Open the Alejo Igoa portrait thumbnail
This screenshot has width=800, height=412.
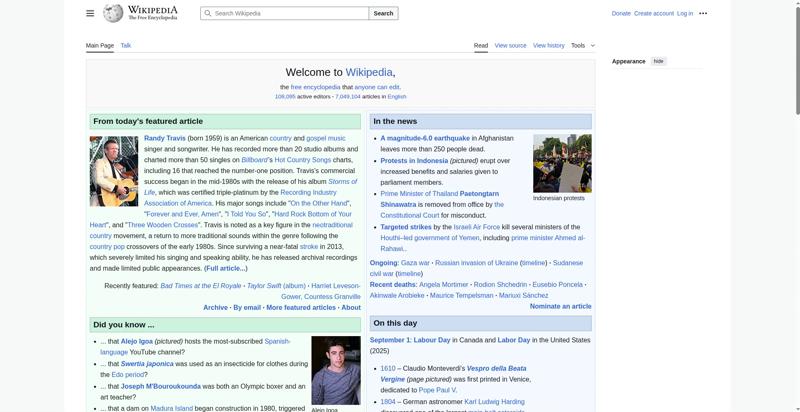[336, 370]
